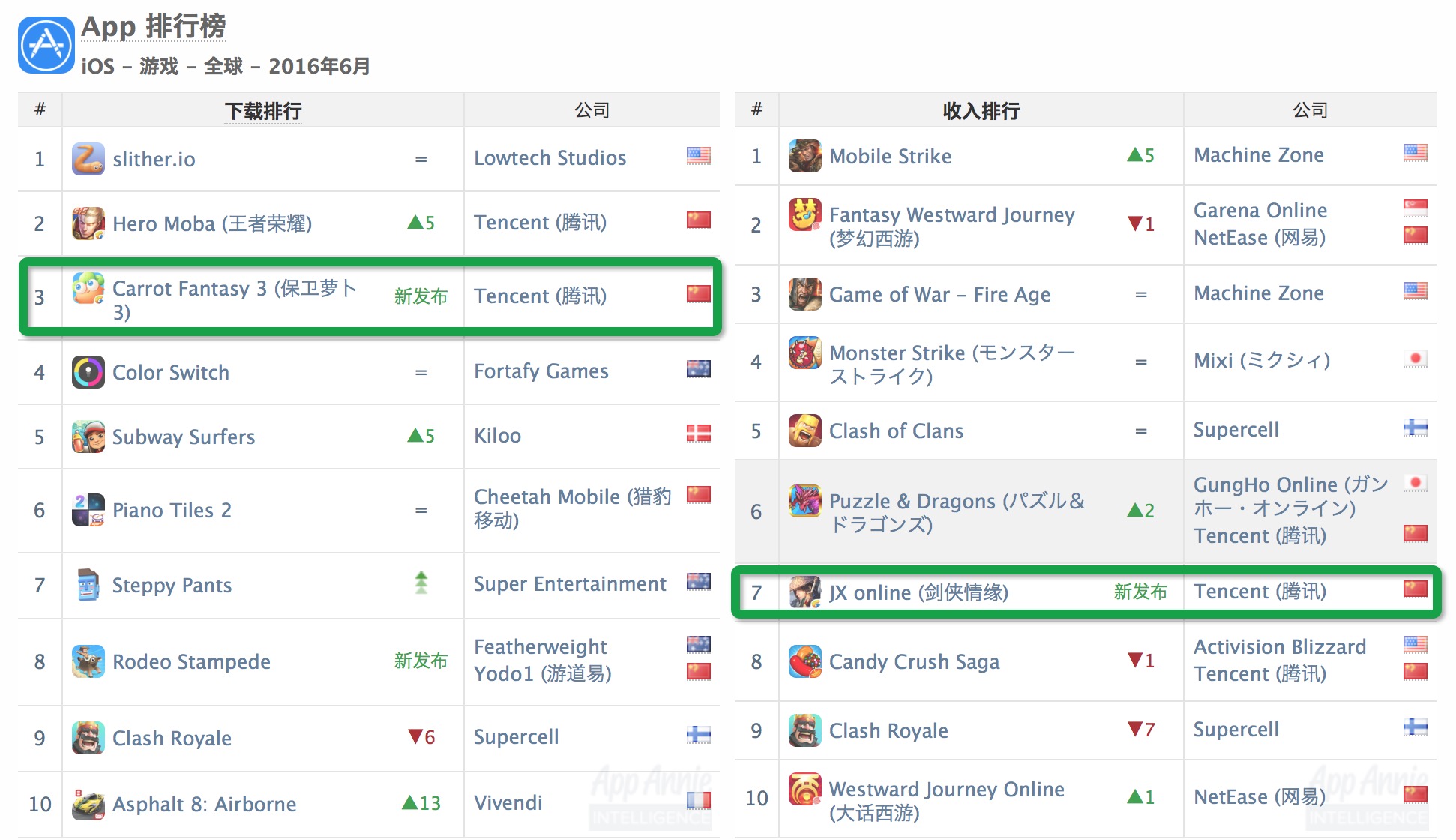Open the JX online (剑侠情缘) link
This screenshot has width=1456, height=840.
[919, 592]
